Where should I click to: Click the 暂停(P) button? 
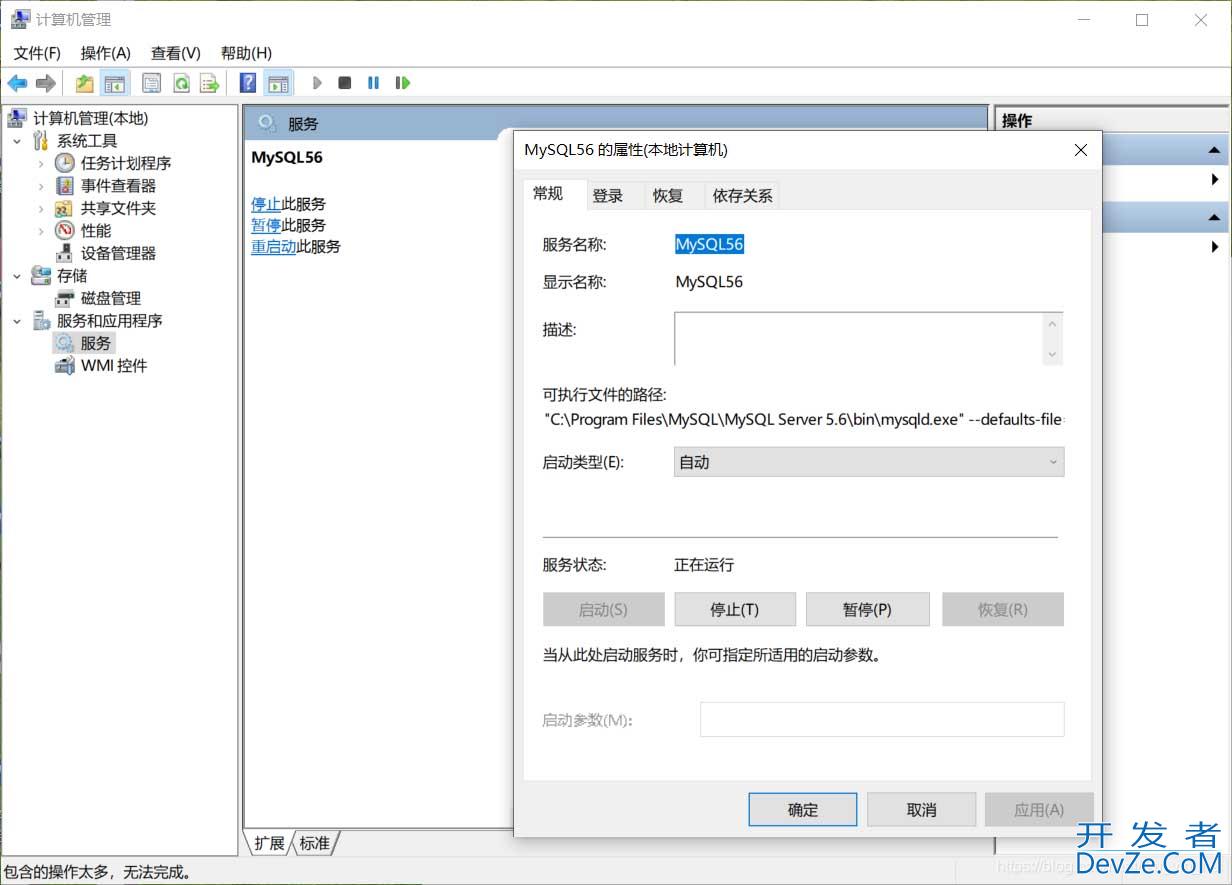(x=867, y=609)
